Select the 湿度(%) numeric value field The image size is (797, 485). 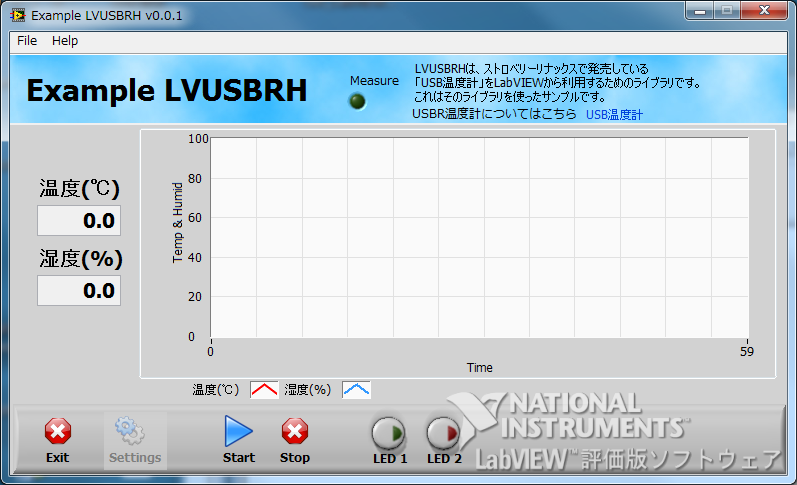point(79,291)
